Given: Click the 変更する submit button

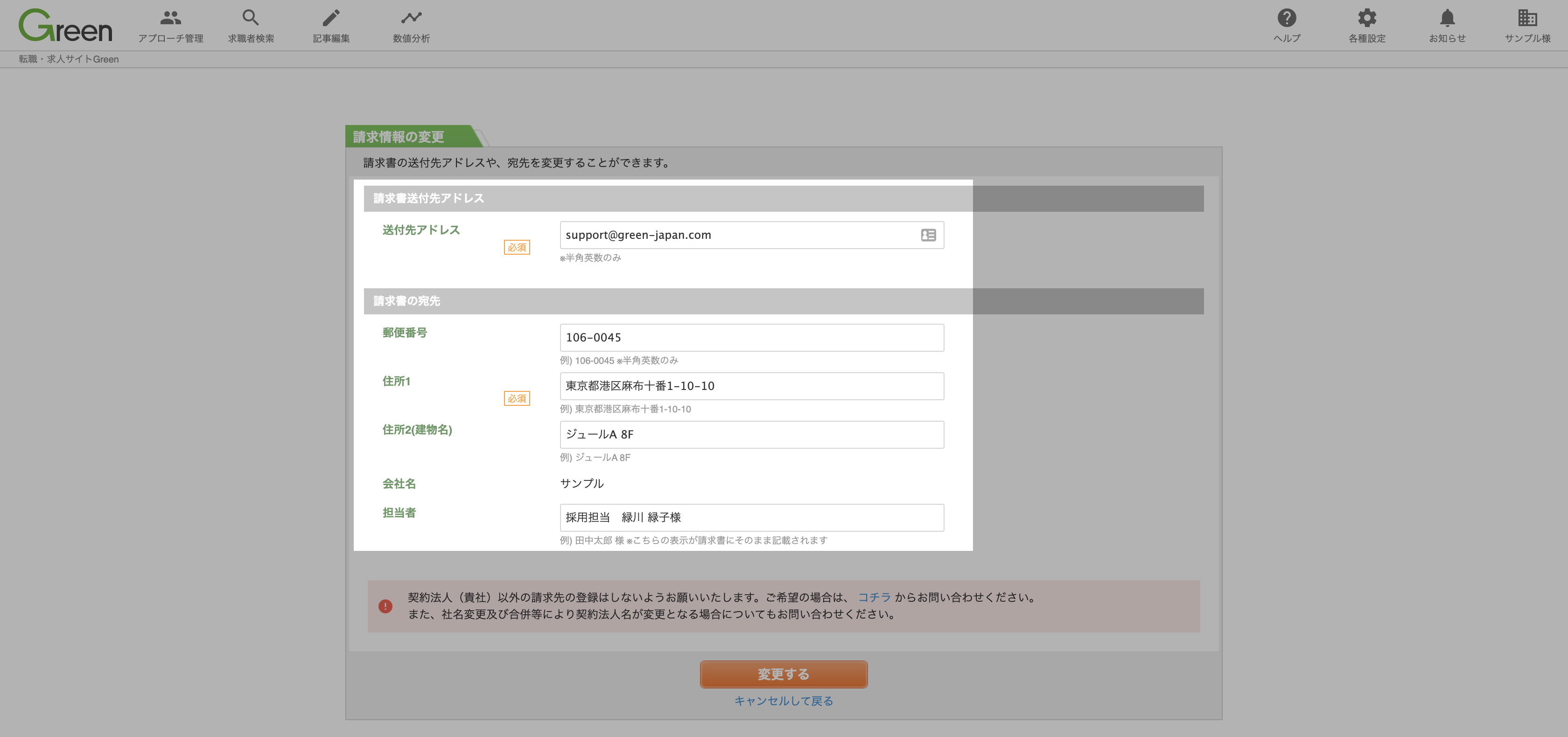Looking at the screenshot, I should 784,674.
